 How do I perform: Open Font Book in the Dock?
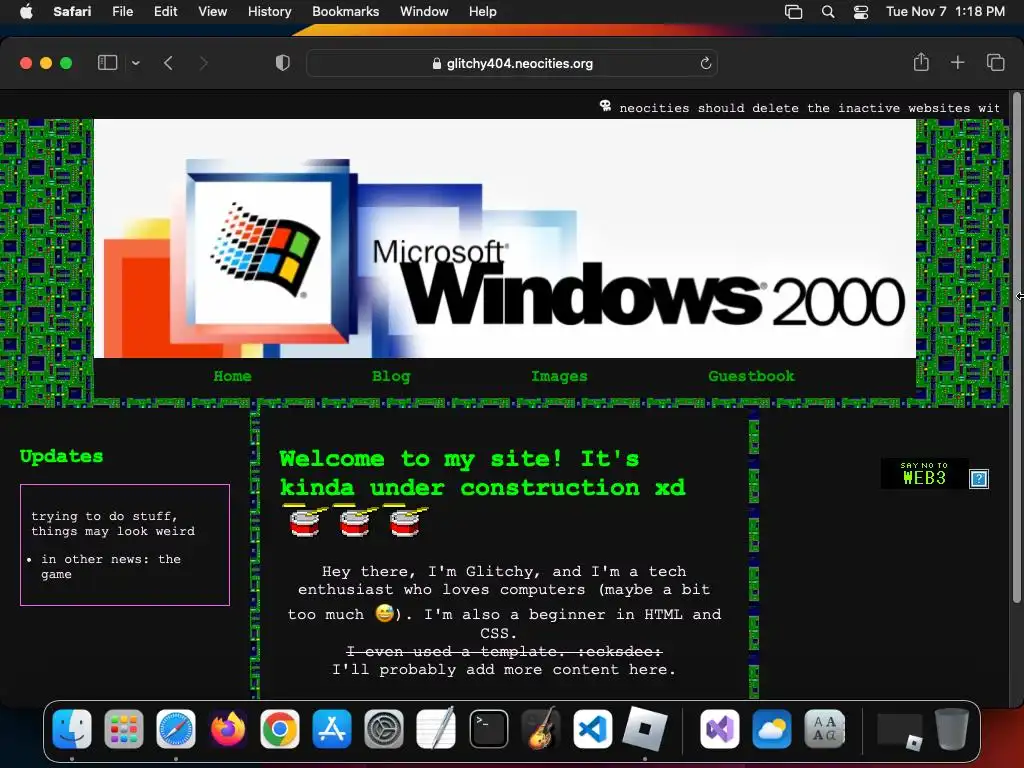(x=824, y=729)
